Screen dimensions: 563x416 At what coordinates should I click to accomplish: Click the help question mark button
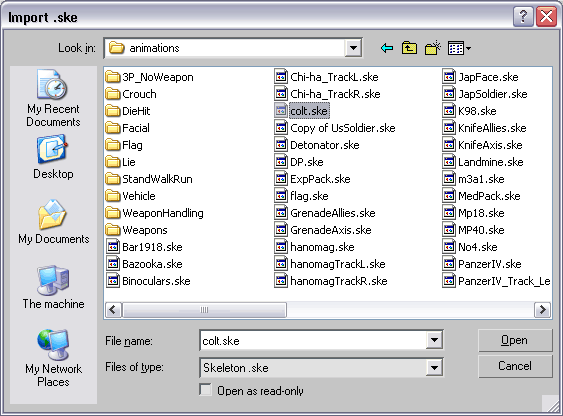523,17
